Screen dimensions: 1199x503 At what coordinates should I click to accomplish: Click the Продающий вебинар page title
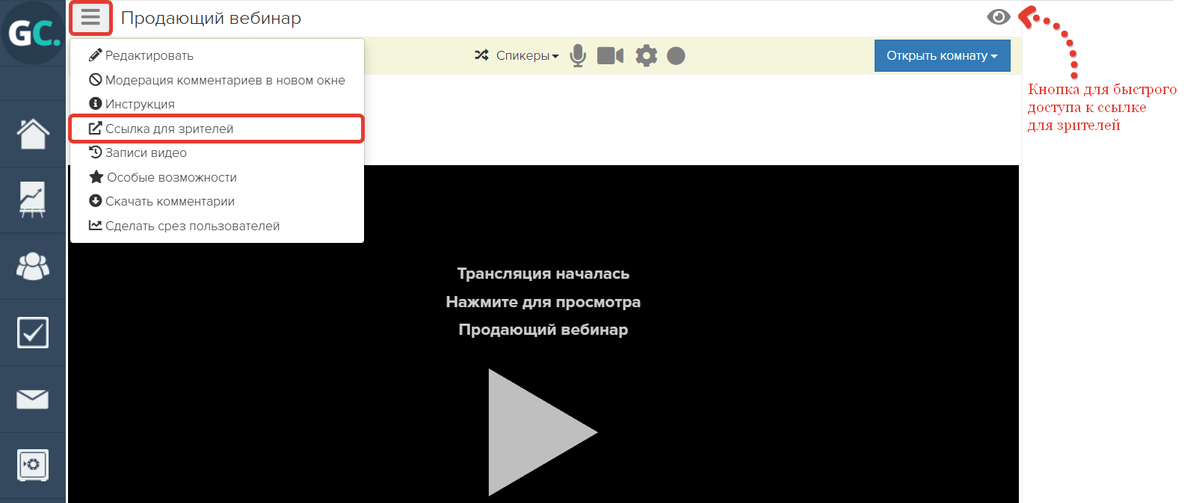pyautogui.click(x=211, y=18)
